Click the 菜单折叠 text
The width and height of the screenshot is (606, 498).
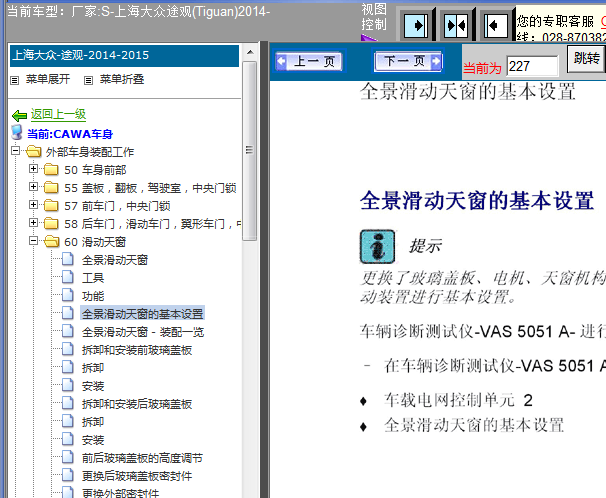point(122,80)
